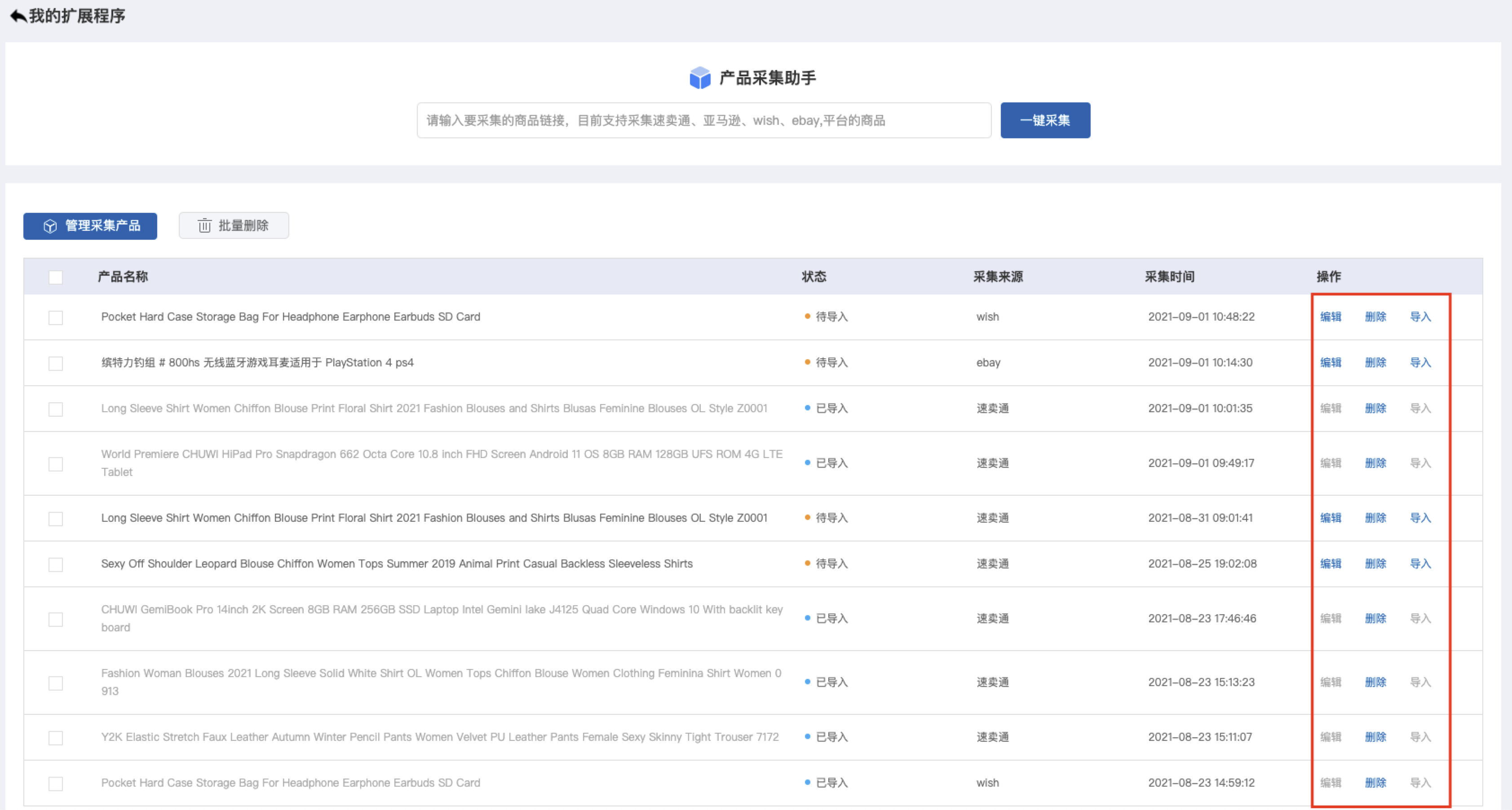This screenshot has height=810, width=1512.
Task: Delete the Fashion Woman Blouses row
Action: coord(1375,682)
